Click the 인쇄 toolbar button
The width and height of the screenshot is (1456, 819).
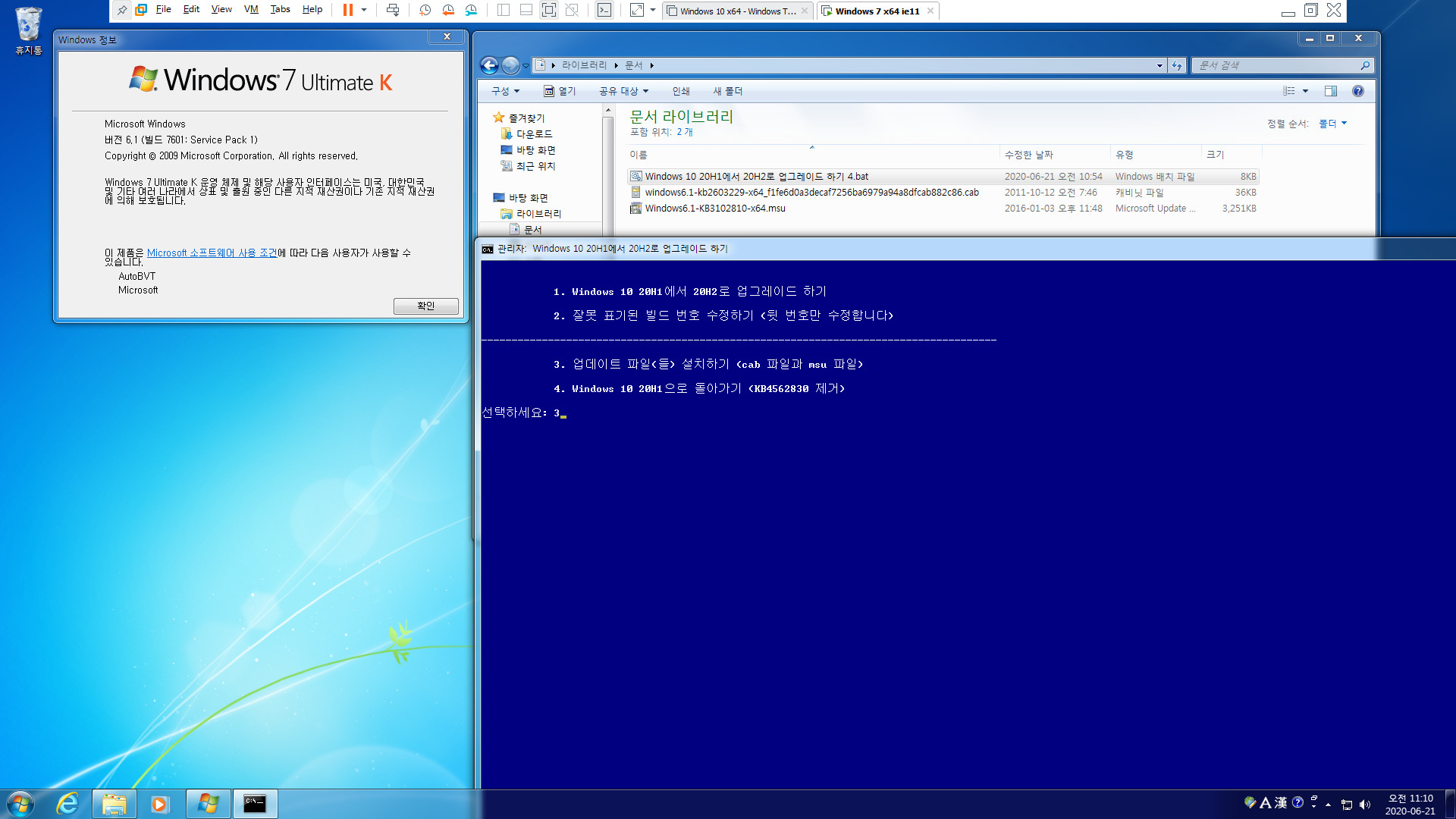click(x=681, y=91)
